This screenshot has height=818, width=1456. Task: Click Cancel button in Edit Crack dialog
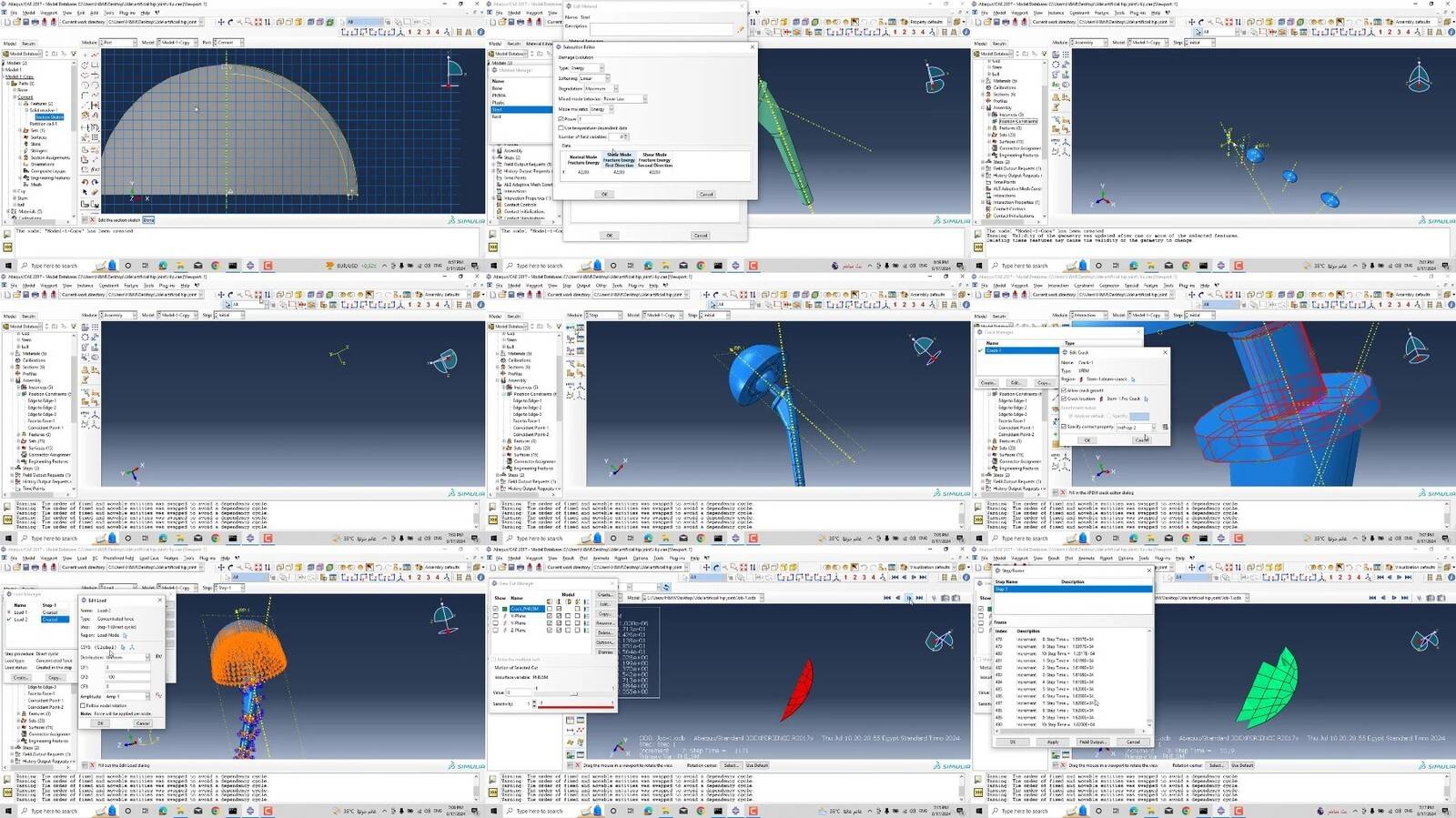(x=1142, y=440)
